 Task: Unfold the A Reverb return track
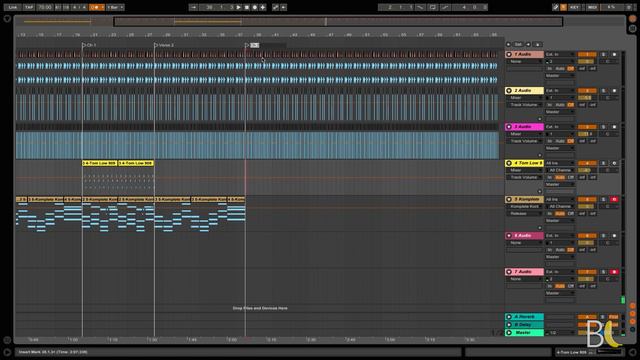(x=509, y=317)
